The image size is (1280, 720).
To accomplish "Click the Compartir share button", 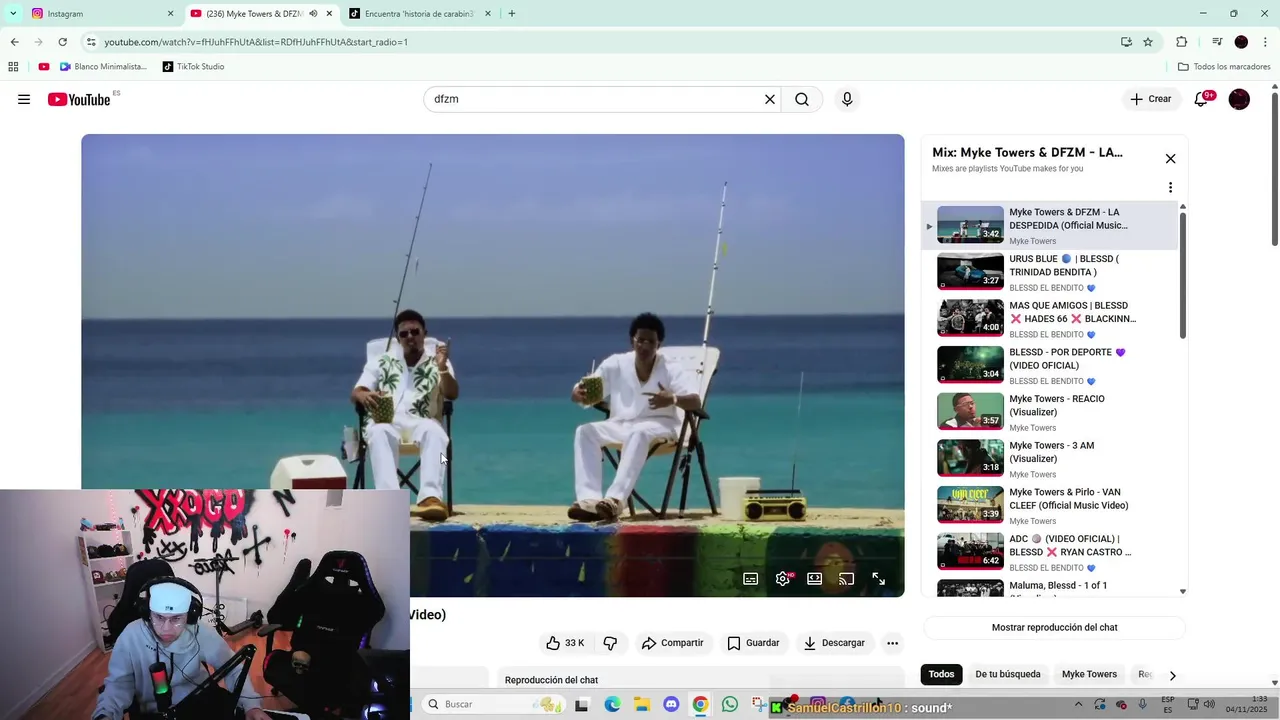I will 673,643.
